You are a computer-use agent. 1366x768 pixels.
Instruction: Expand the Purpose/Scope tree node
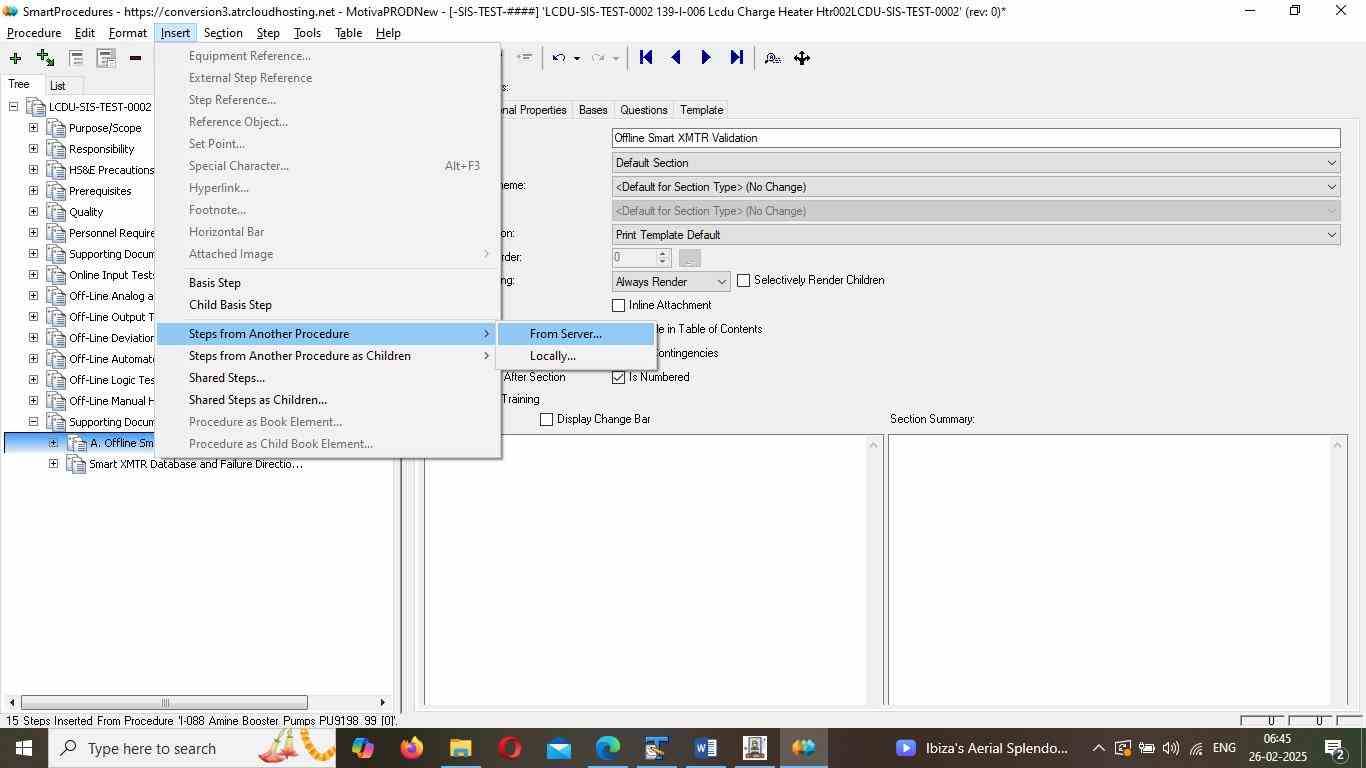pos(33,128)
